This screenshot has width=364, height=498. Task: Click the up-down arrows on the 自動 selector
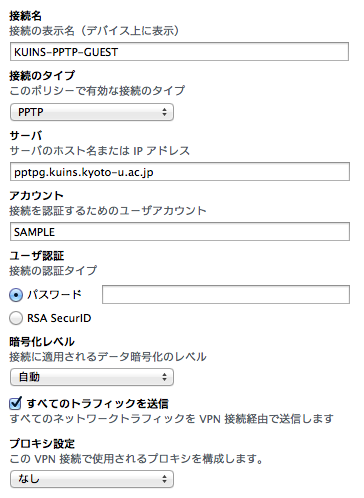[x=164, y=377]
